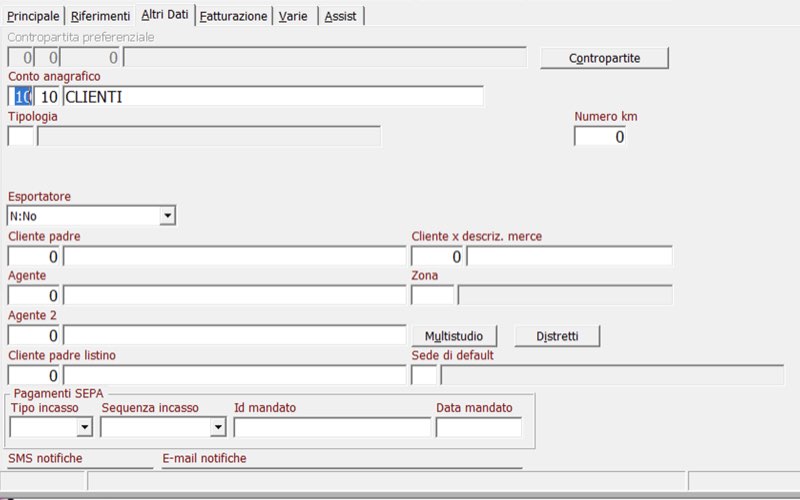Click the Data mandato field
The width and height of the screenshot is (800, 500).
tap(478, 427)
